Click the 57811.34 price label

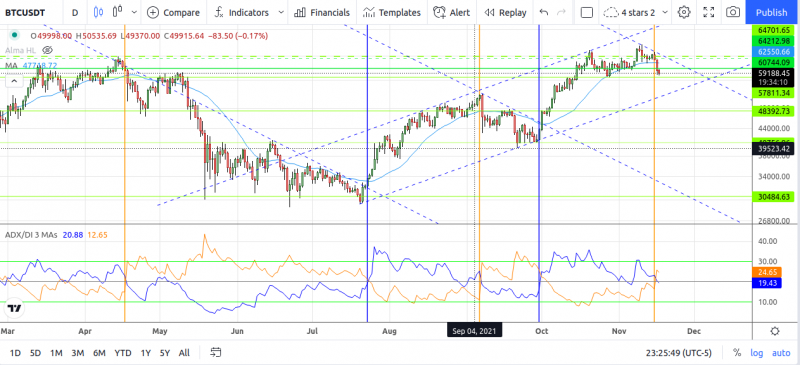[x=774, y=93]
